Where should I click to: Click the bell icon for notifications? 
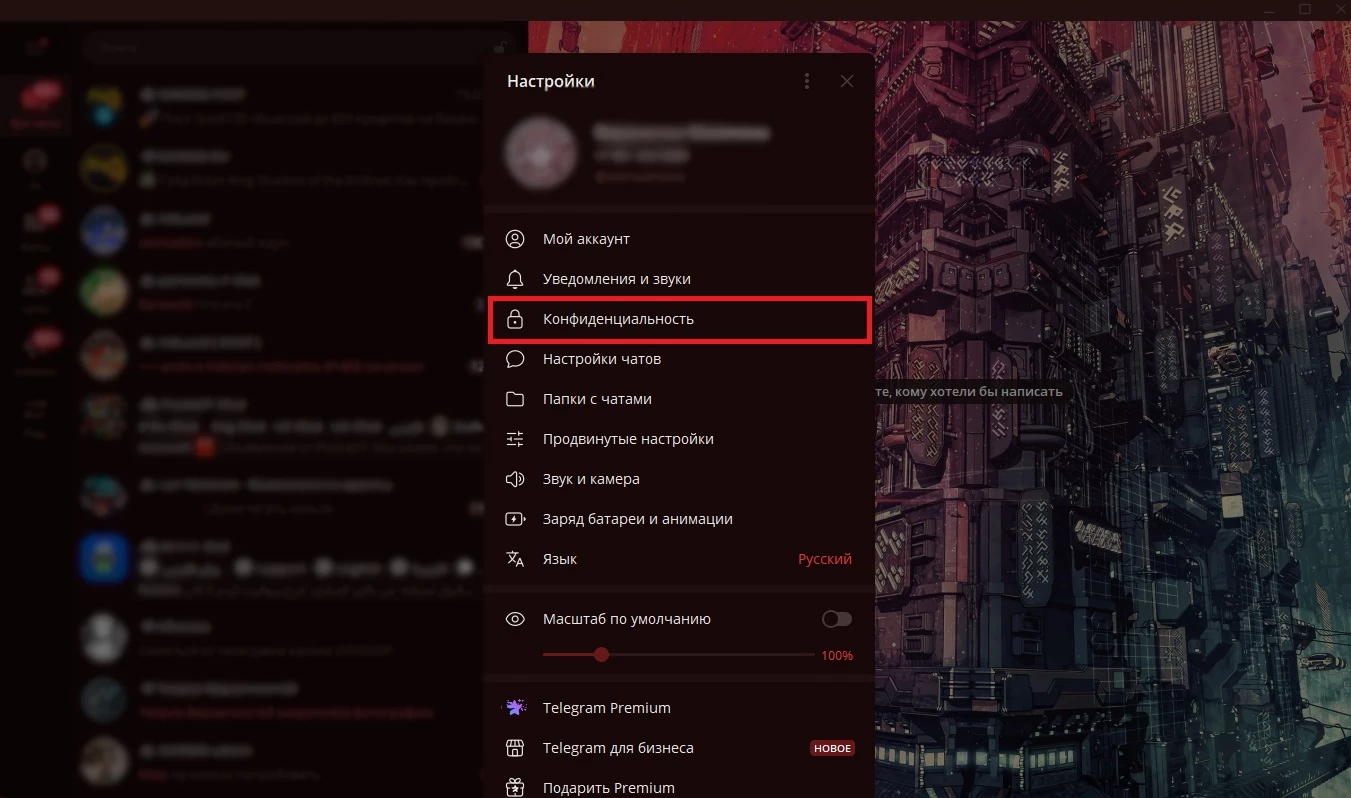coord(515,279)
